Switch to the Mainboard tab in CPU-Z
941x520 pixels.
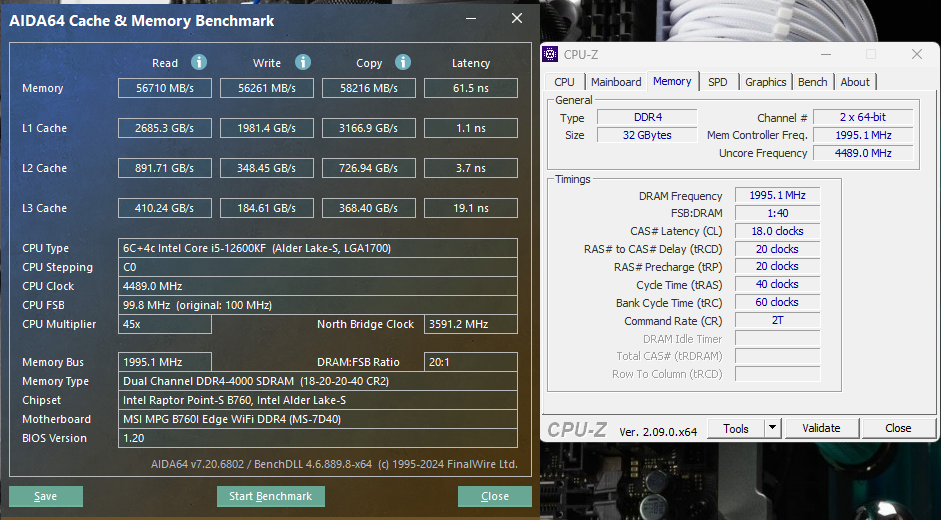click(x=616, y=82)
